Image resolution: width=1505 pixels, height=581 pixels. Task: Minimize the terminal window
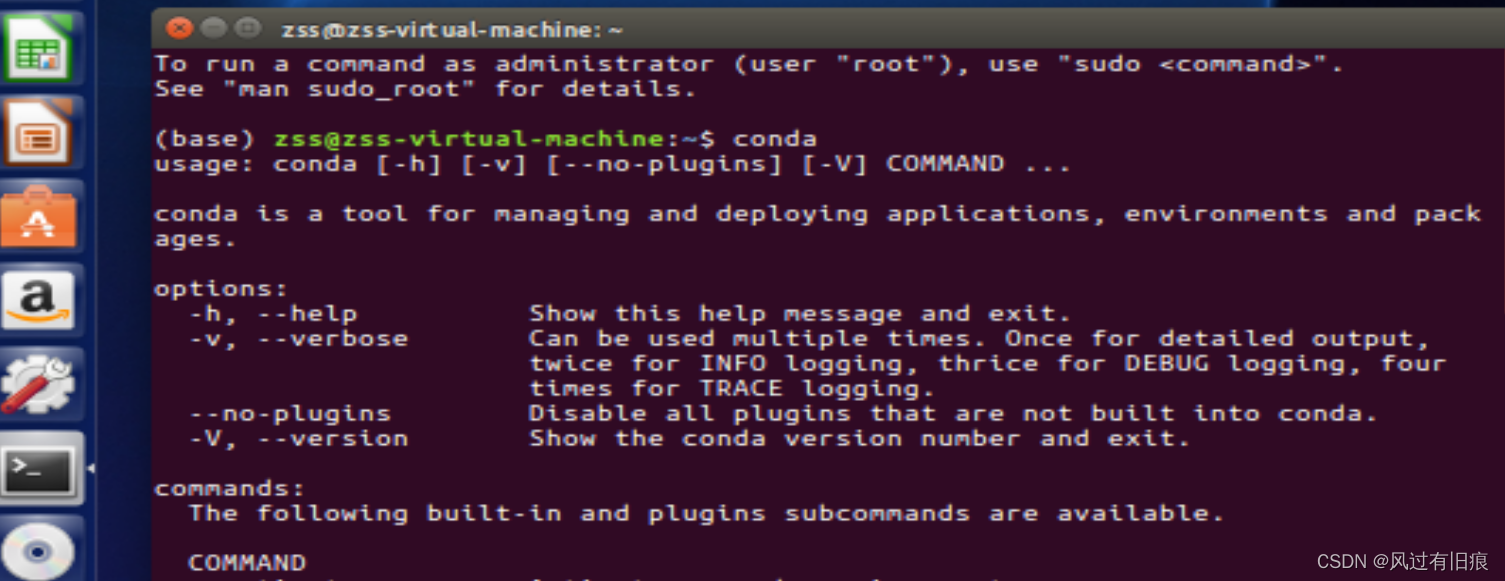[x=213, y=28]
